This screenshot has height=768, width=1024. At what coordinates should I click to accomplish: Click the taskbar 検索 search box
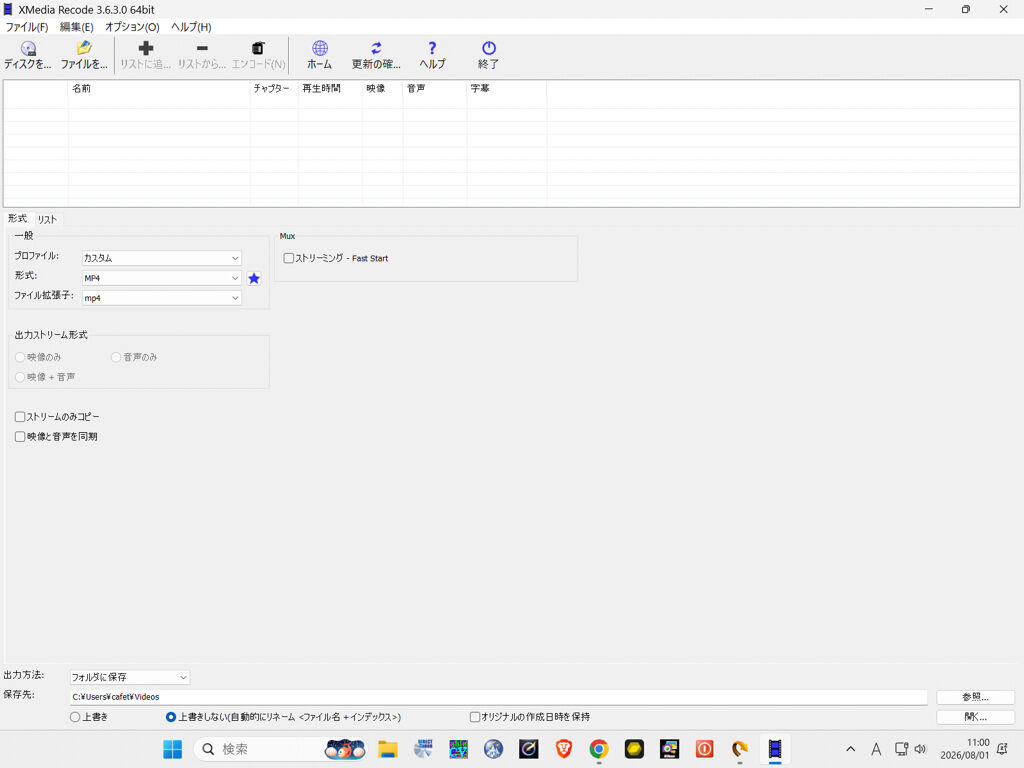(x=280, y=749)
